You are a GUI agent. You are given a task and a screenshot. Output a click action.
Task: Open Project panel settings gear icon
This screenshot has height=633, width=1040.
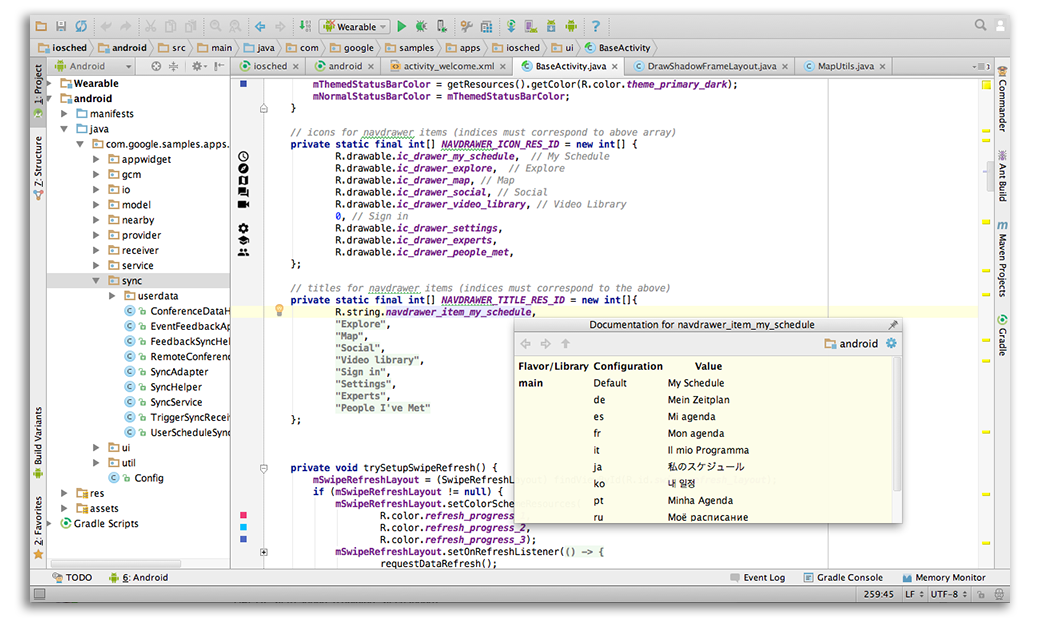(x=198, y=66)
